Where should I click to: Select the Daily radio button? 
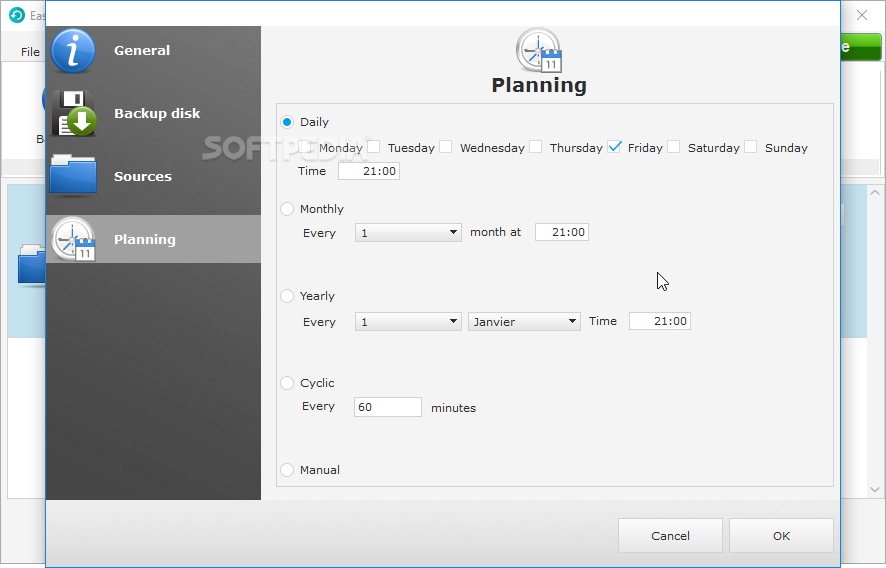coord(287,122)
